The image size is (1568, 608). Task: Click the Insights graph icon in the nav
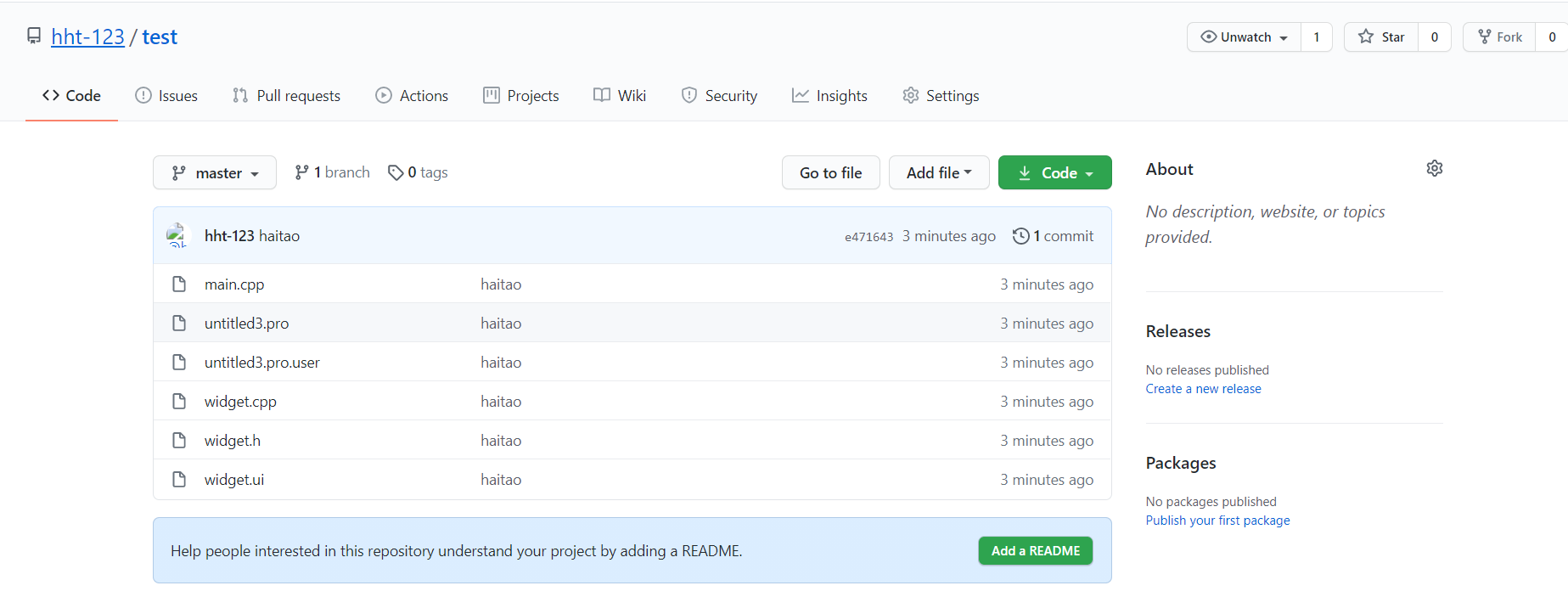click(801, 95)
